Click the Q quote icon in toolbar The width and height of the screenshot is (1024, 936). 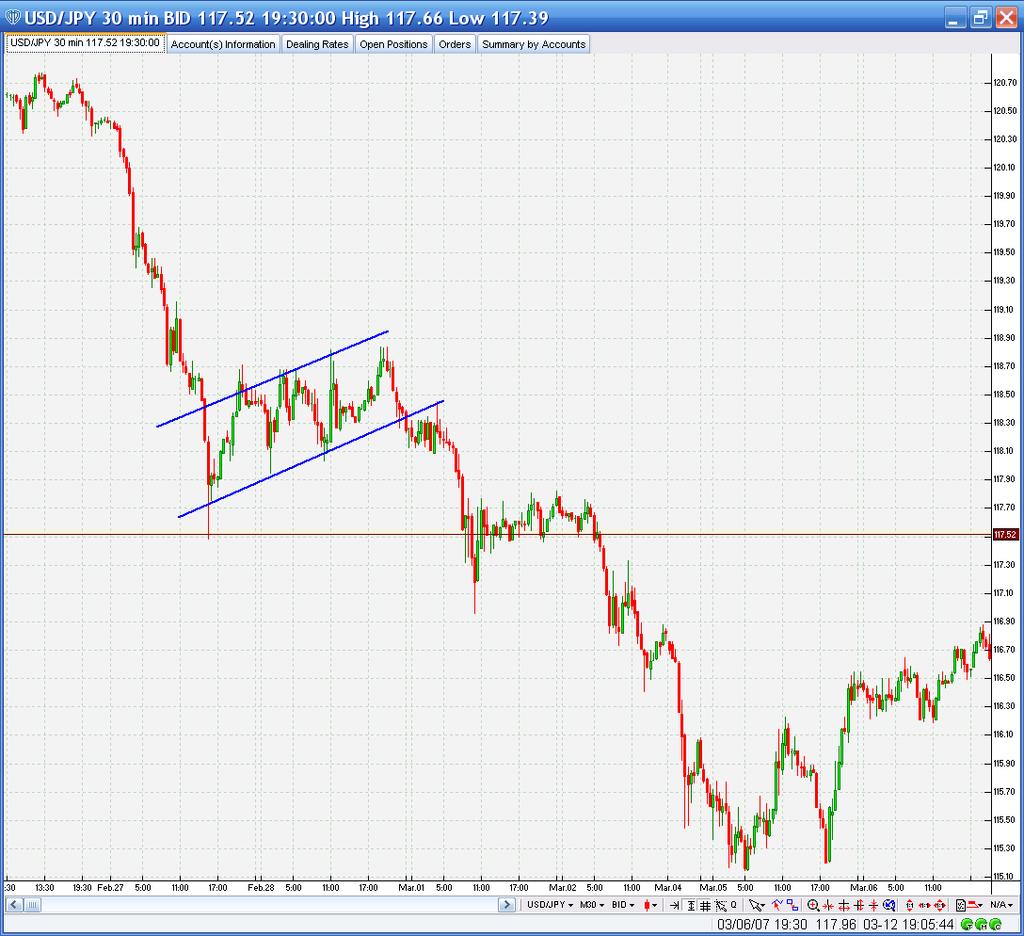click(x=733, y=905)
